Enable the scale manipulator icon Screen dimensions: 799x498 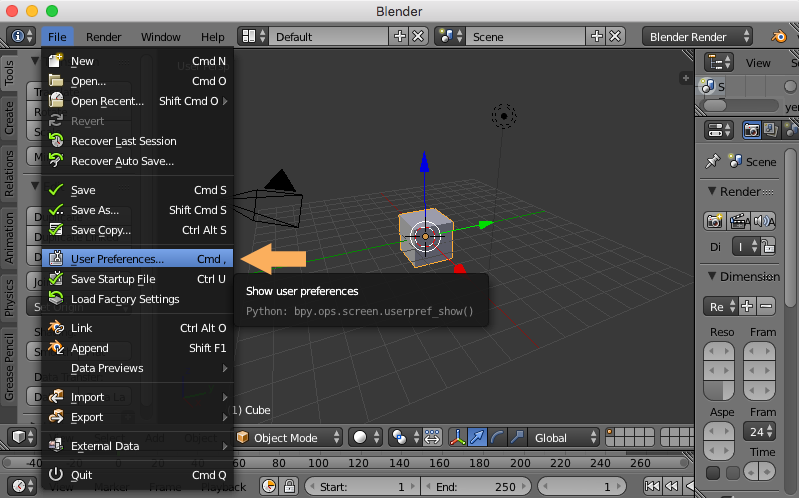click(x=517, y=437)
